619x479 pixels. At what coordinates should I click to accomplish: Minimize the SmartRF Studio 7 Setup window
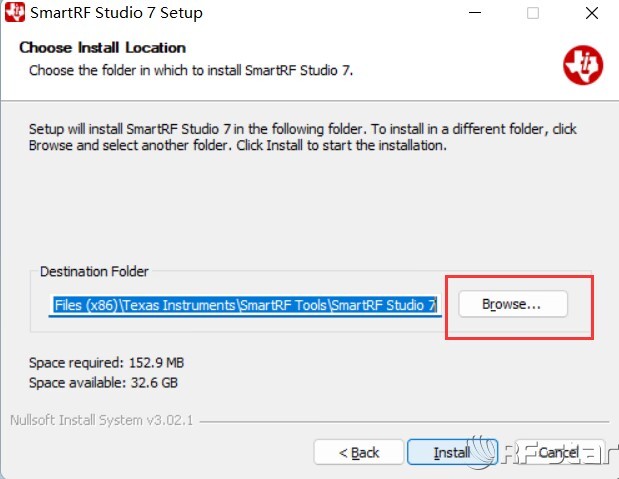478,13
